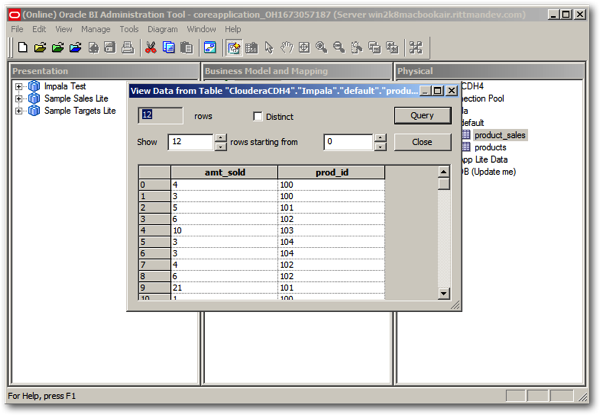The width and height of the screenshot is (600, 415).
Task: Click the Print toolbar icon
Action: (x=127, y=47)
